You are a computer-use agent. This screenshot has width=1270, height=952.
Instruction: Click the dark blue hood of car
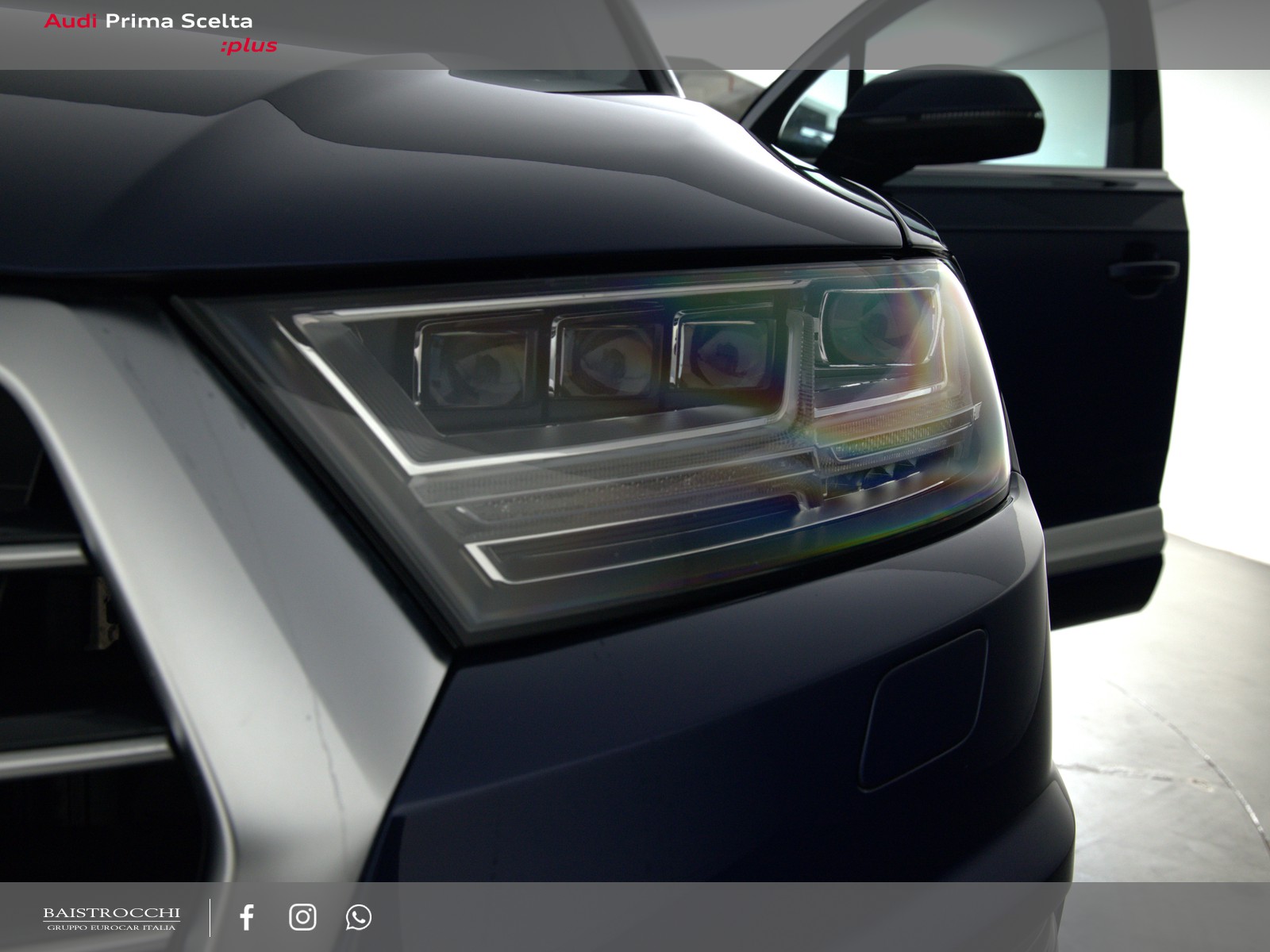coord(397,175)
